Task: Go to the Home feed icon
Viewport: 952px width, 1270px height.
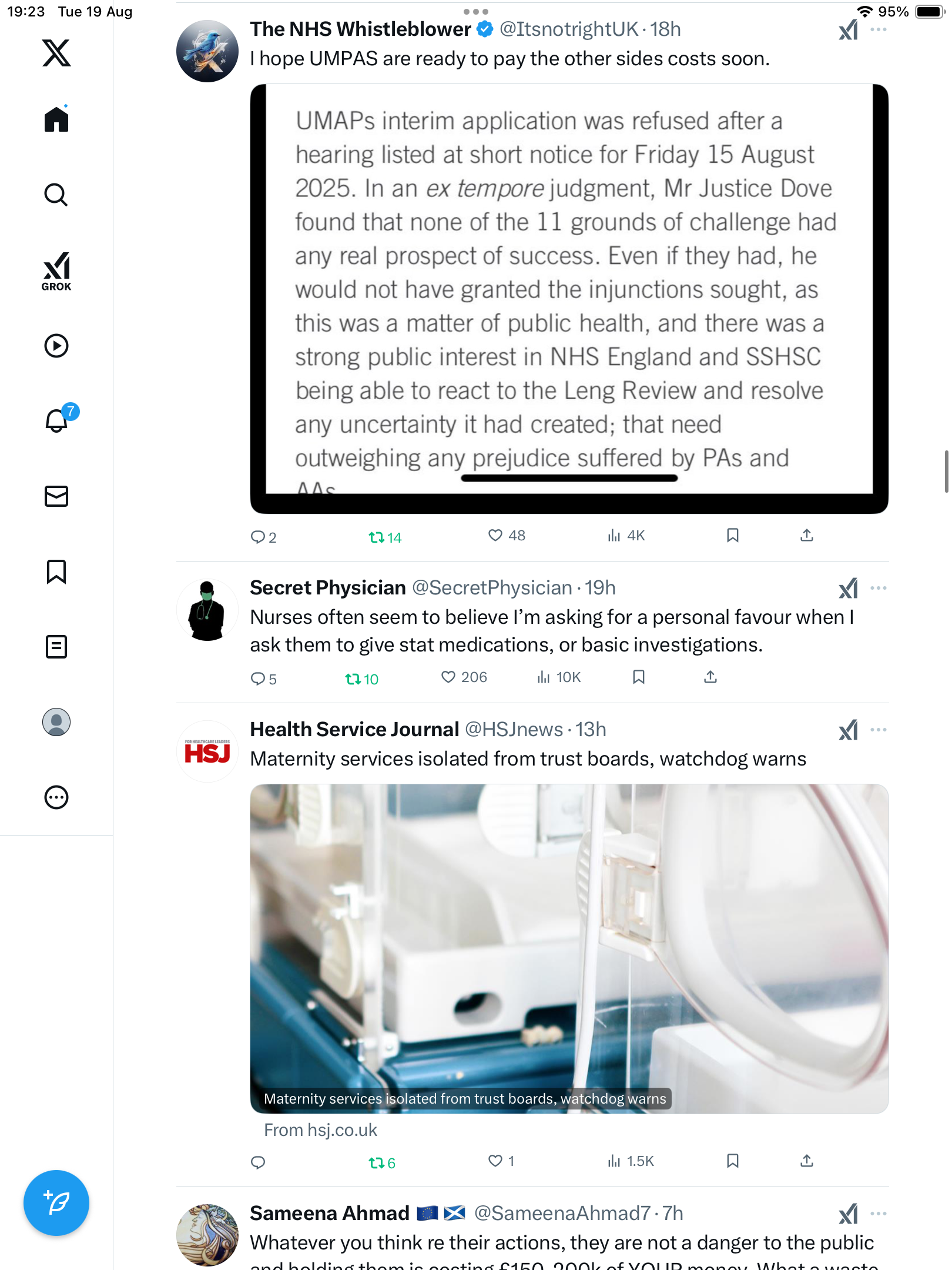Action: pyautogui.click(x=56, y=119)
